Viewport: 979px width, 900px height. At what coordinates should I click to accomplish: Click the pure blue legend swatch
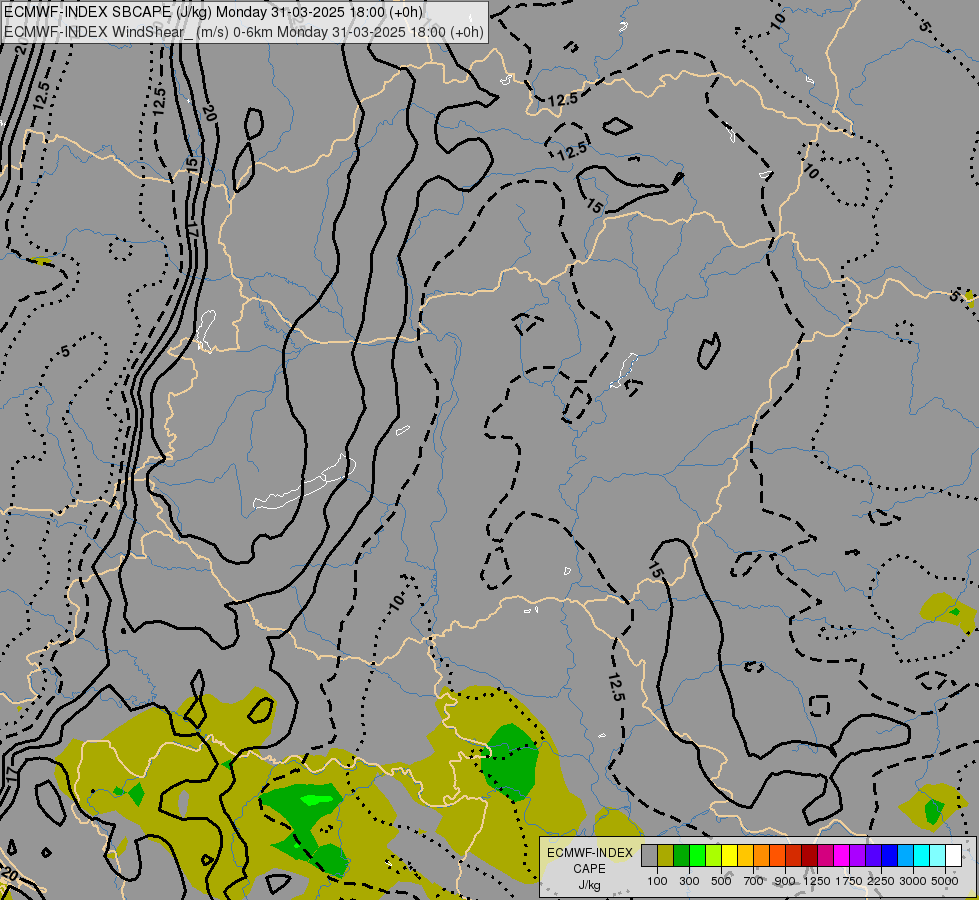[x=890, y=855]
